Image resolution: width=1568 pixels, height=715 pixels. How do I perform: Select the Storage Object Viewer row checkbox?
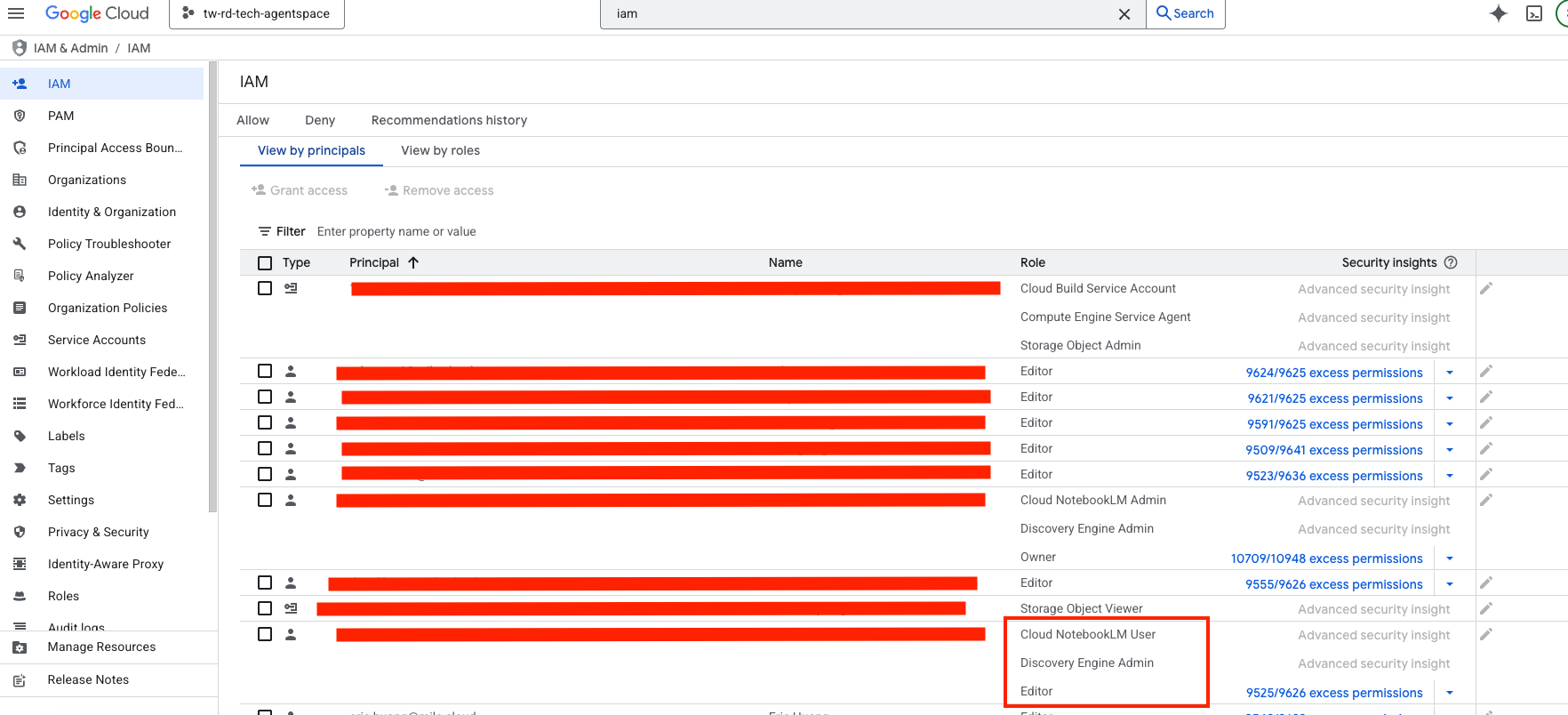[x=265, y=608]
